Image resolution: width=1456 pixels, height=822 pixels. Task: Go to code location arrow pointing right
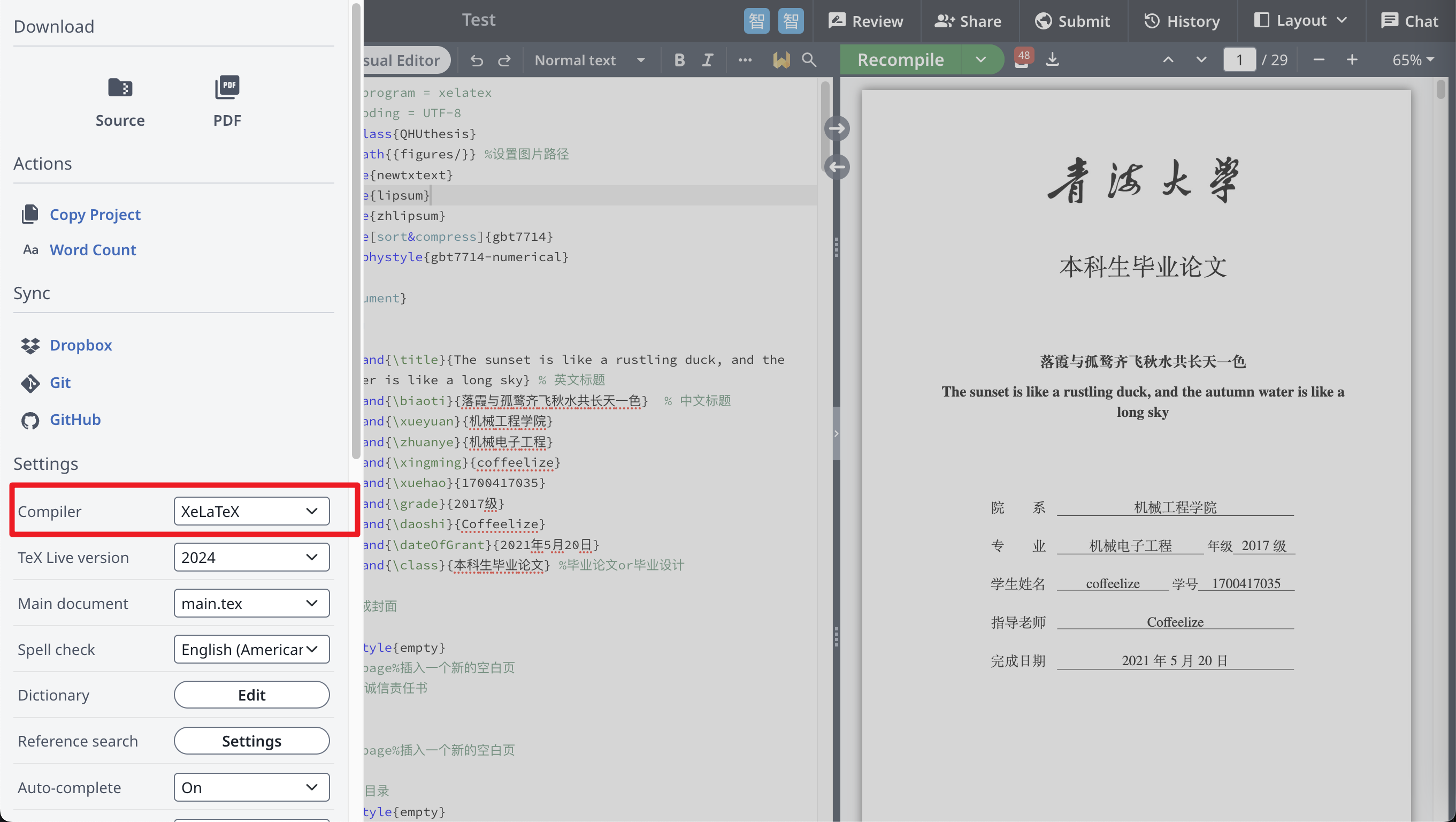837,129
